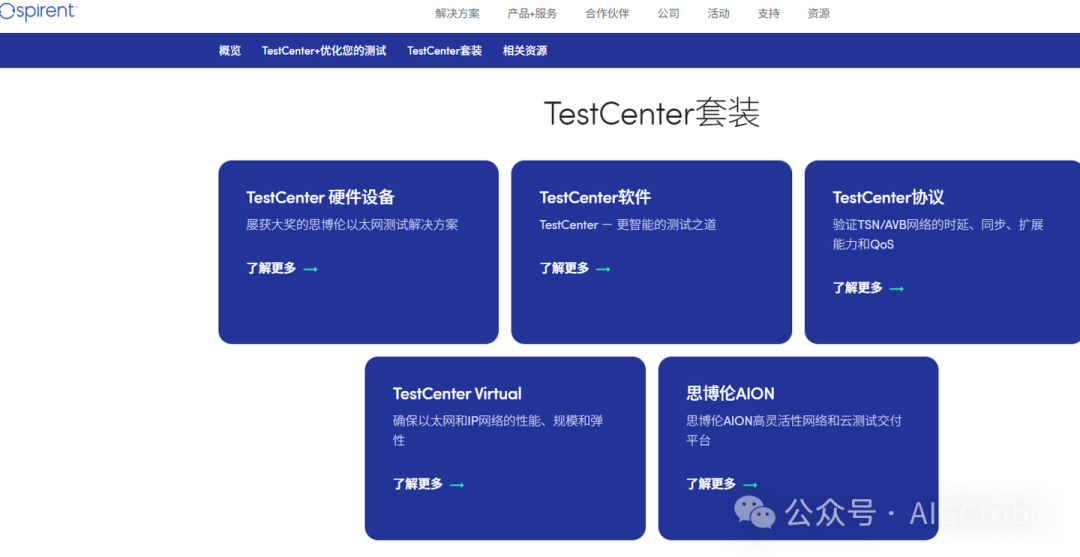Click the TestCenter套装 page heading
This screenshot has width=1080, height=557.
652,113
